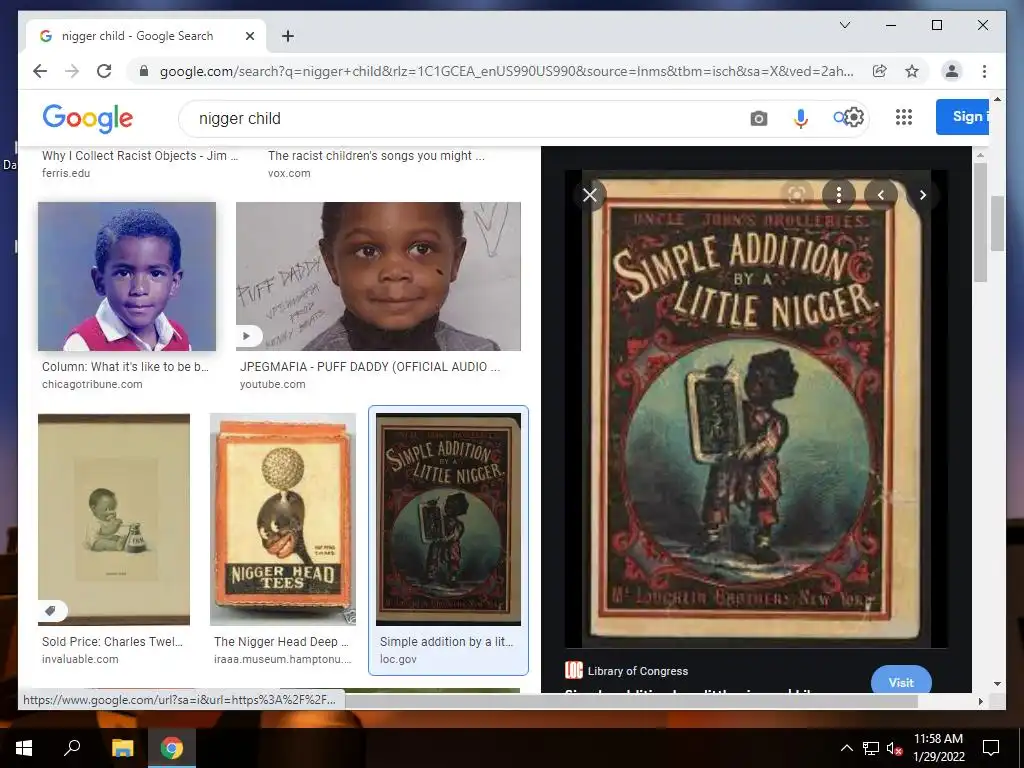
Task: Show the next image in preview
Action: (x=923, y=195)
